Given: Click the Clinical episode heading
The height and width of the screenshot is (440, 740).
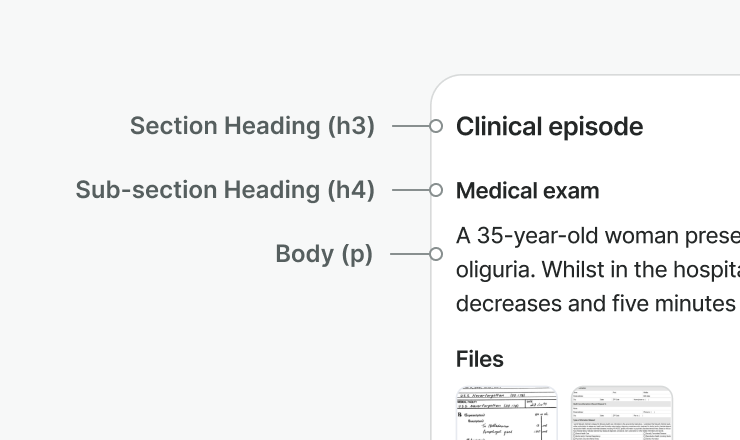Looking at the screenshot, I should point(549,127).
